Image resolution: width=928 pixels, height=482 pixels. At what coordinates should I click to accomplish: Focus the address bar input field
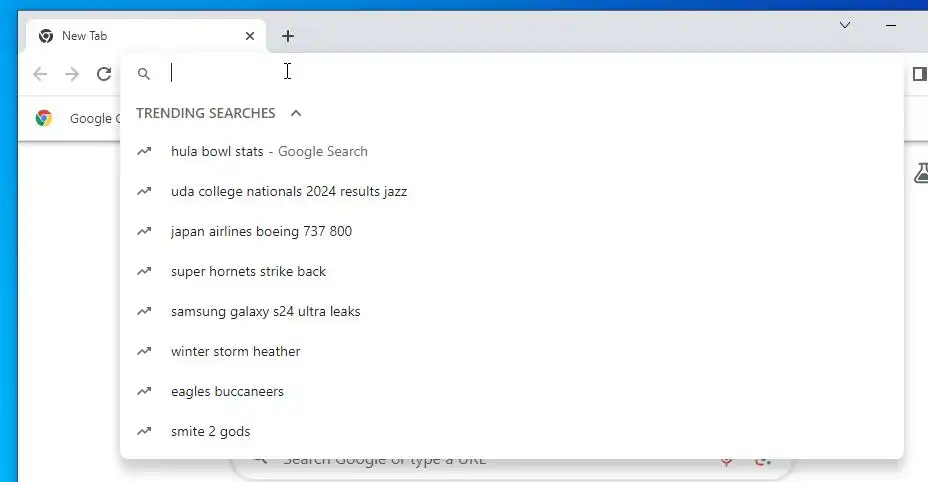[x=512, y=73]
